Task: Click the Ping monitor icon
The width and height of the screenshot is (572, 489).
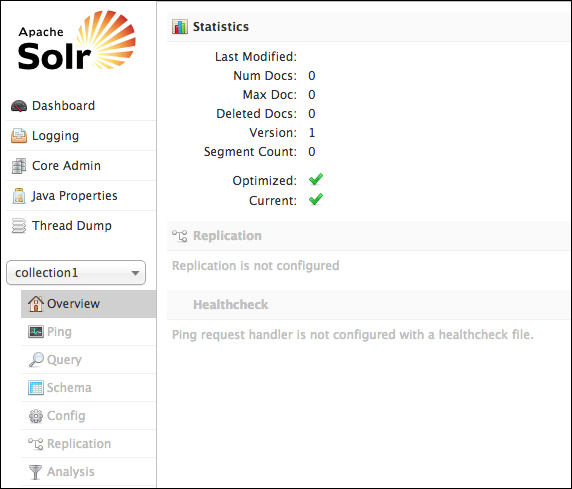Action: pyautogui.click(x=36, y=332)
